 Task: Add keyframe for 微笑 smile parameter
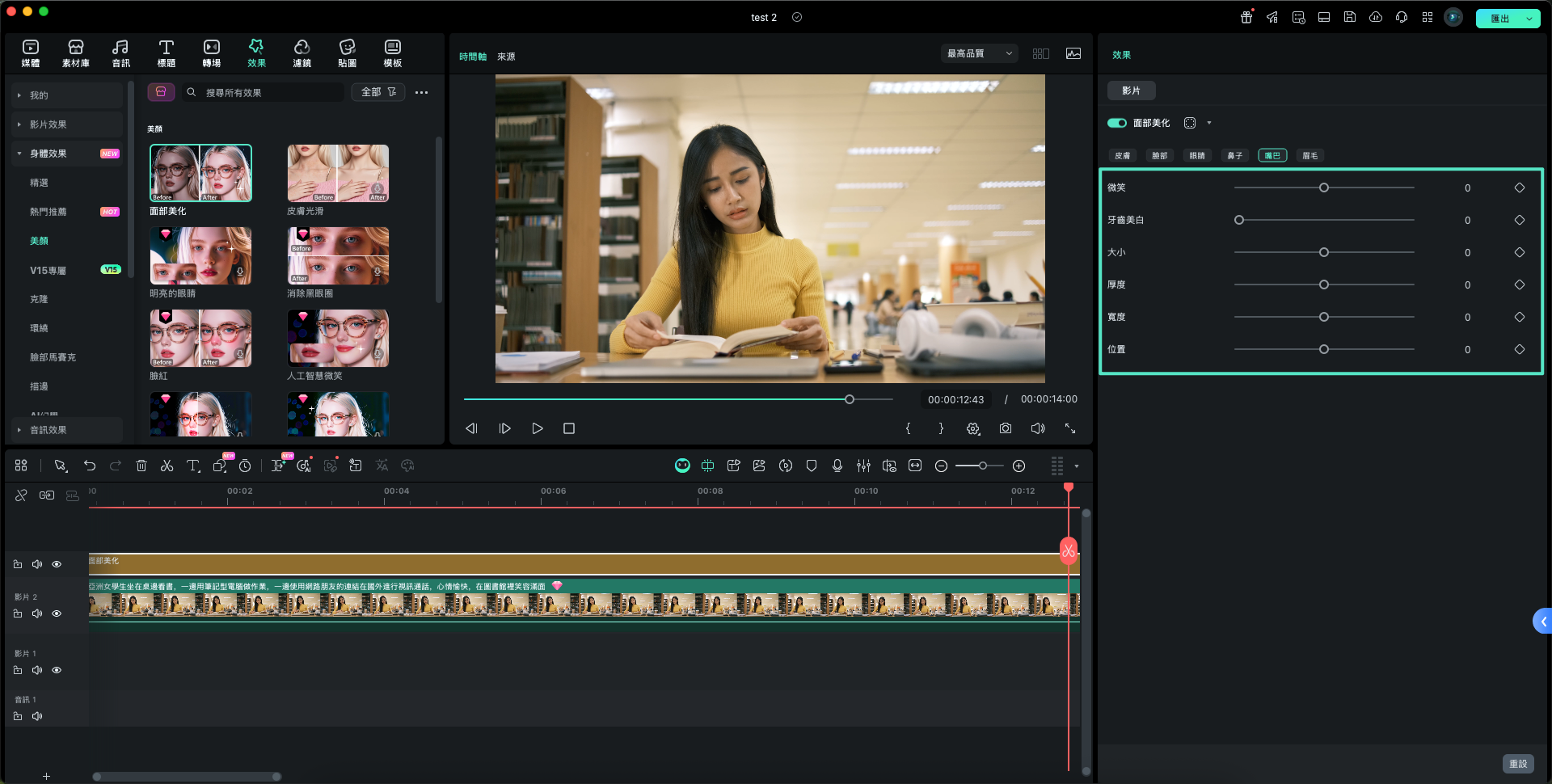coord(1519,188)
